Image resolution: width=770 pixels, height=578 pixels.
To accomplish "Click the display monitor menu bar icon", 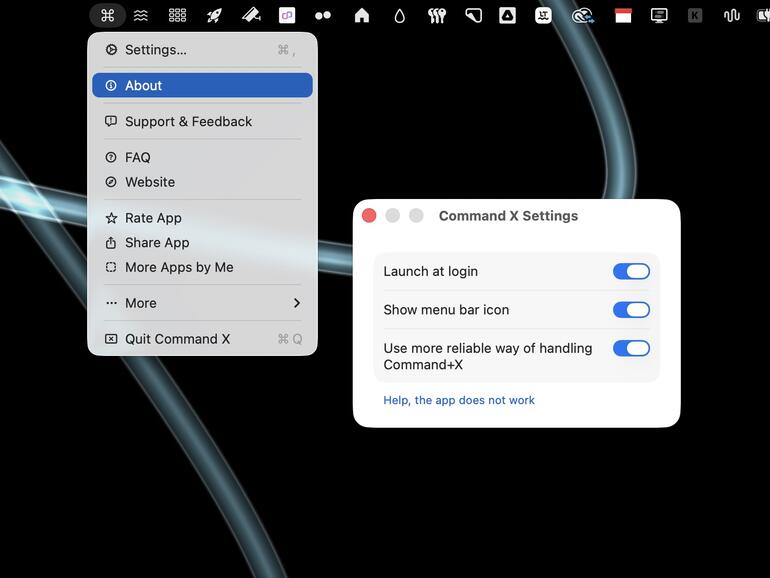I will coord(659,16).
